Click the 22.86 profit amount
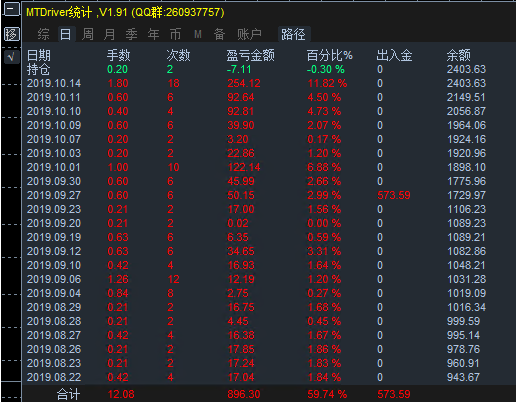Viewport: 516px width, 402px height. pos(241,153)
